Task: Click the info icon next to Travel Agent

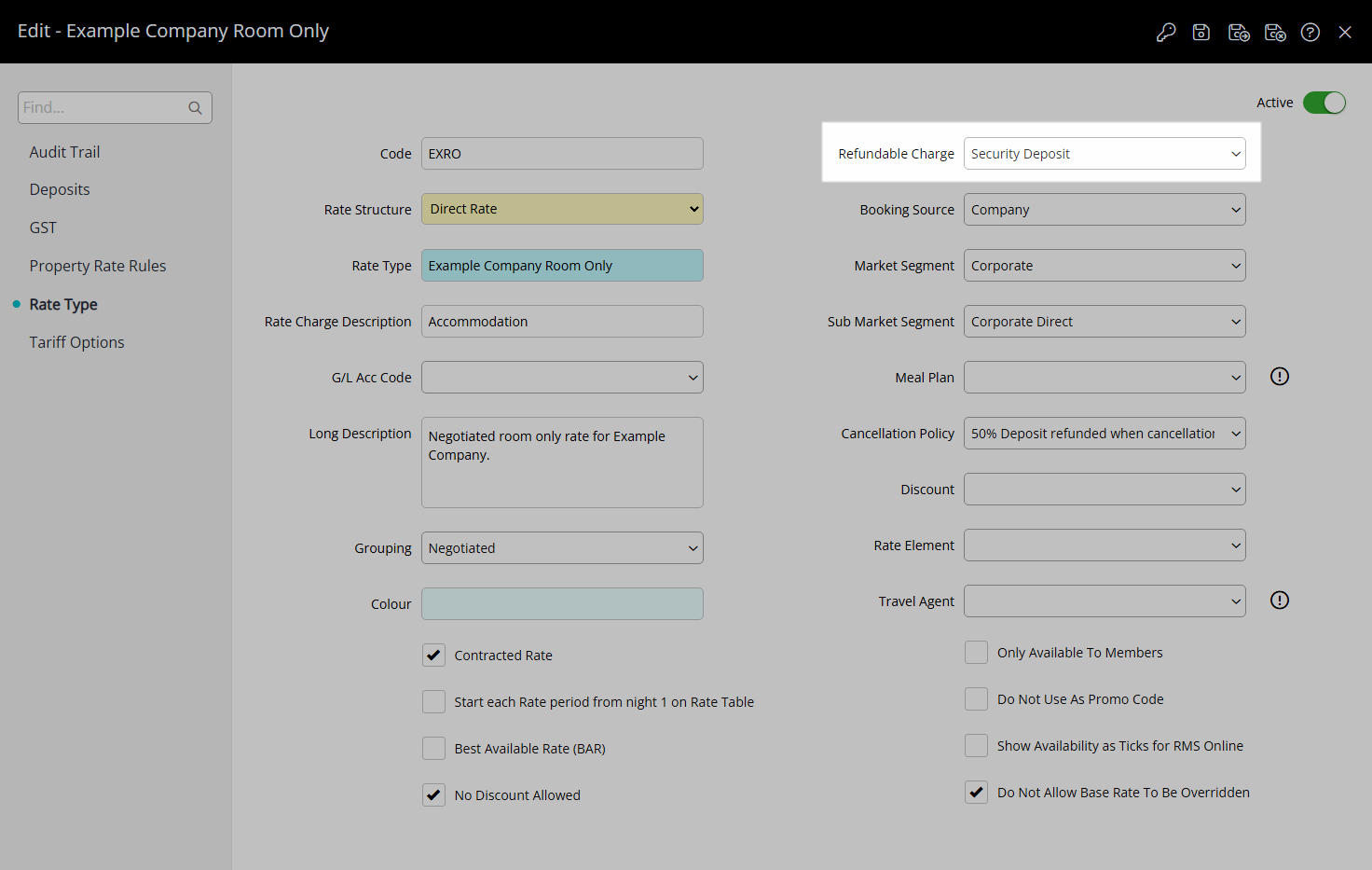Action: (1280, 601)
